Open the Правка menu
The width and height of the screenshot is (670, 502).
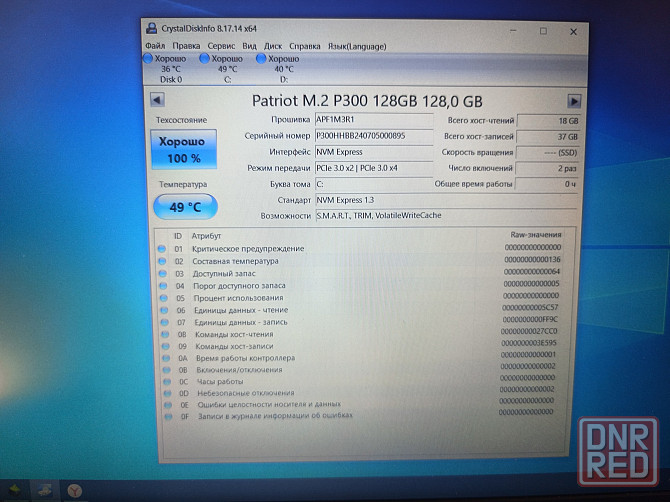(x=186, y=46)
